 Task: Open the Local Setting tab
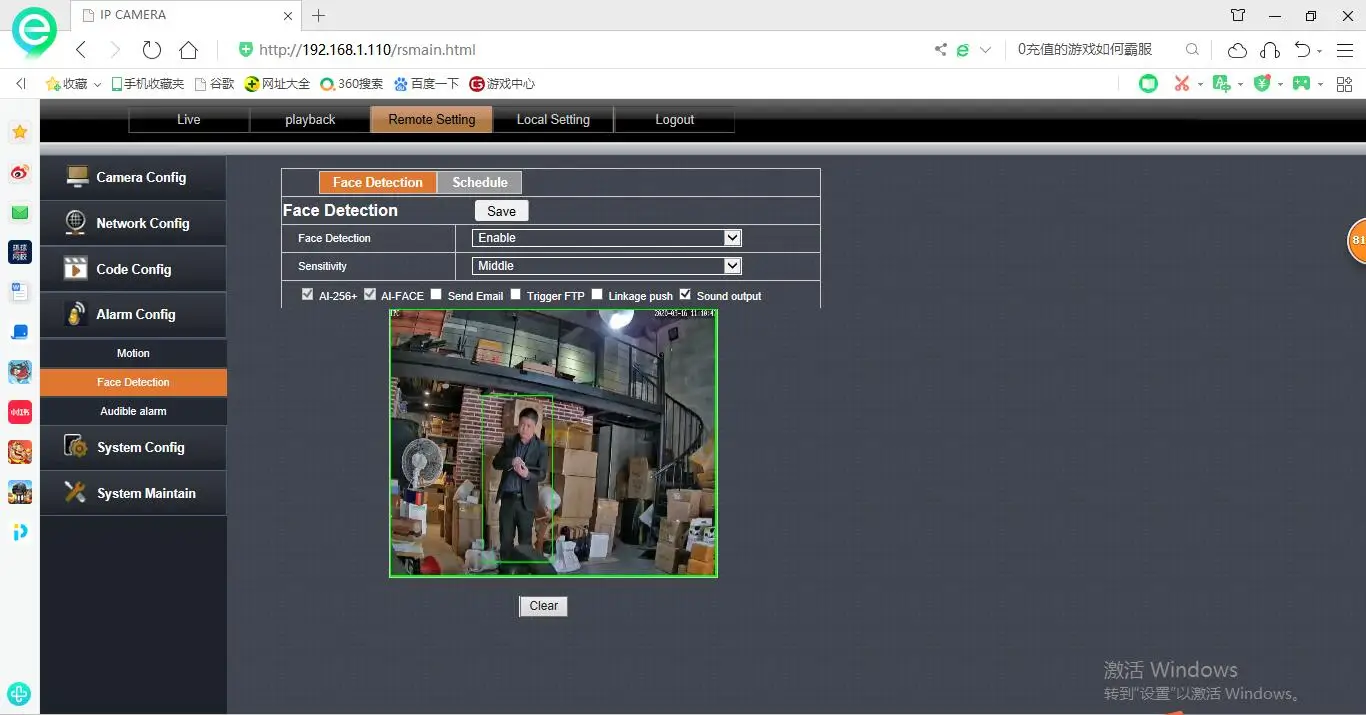553,119
